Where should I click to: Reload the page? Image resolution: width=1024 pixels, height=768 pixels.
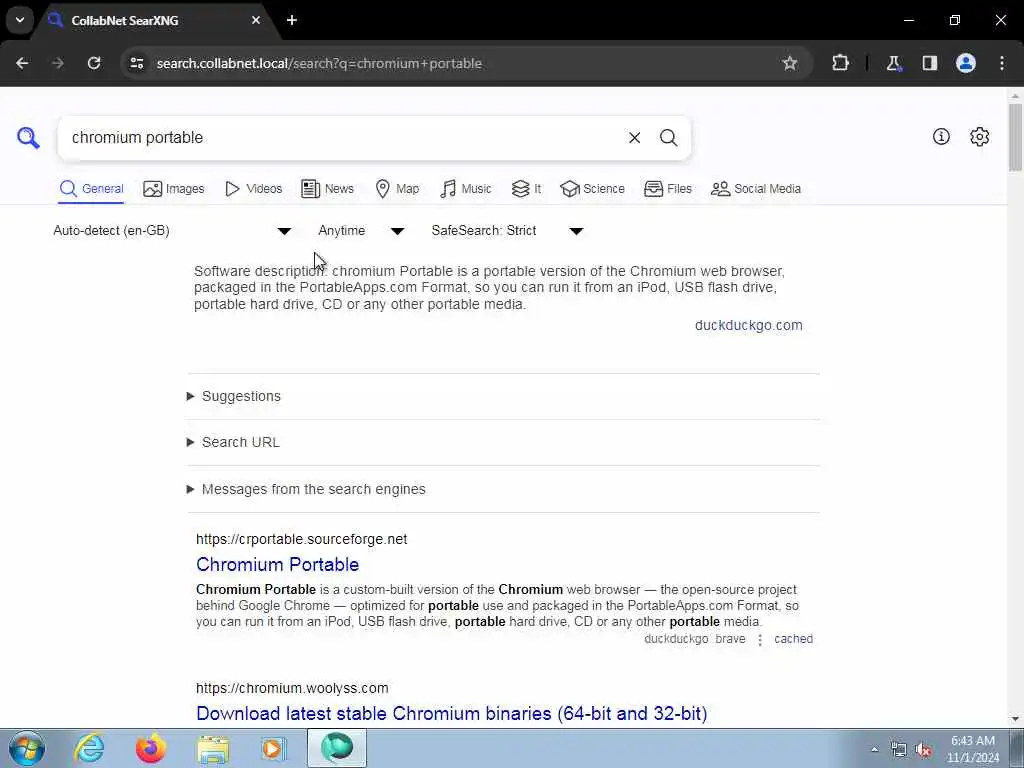tap(94, 63)
